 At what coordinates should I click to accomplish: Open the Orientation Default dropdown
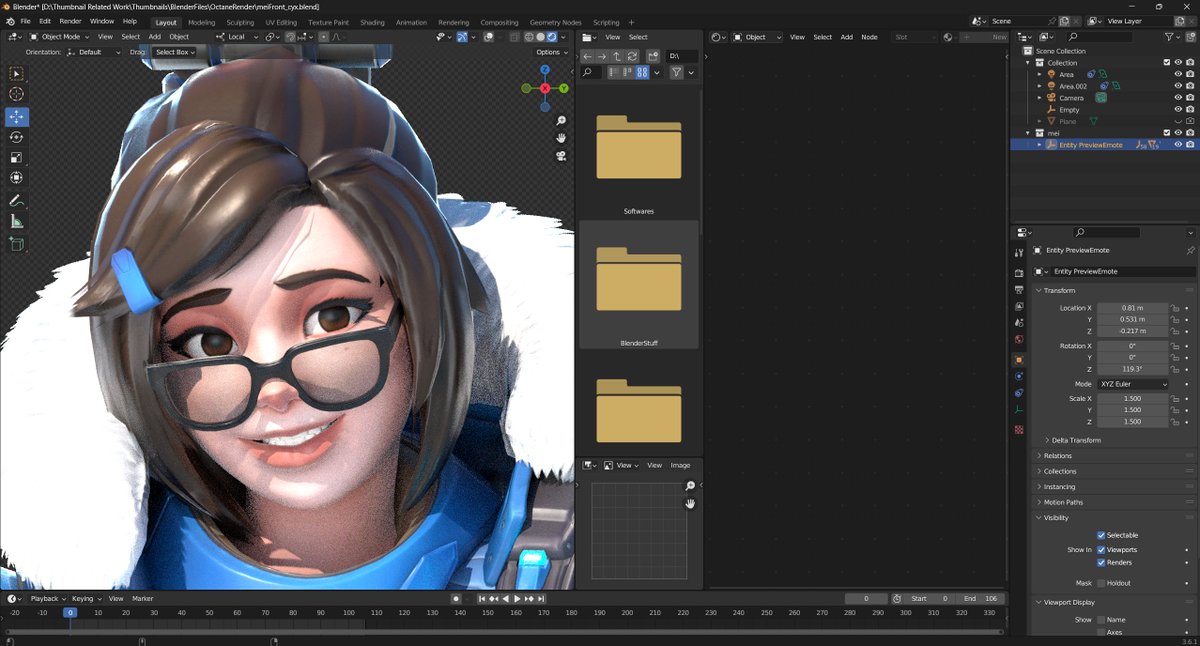94,52
